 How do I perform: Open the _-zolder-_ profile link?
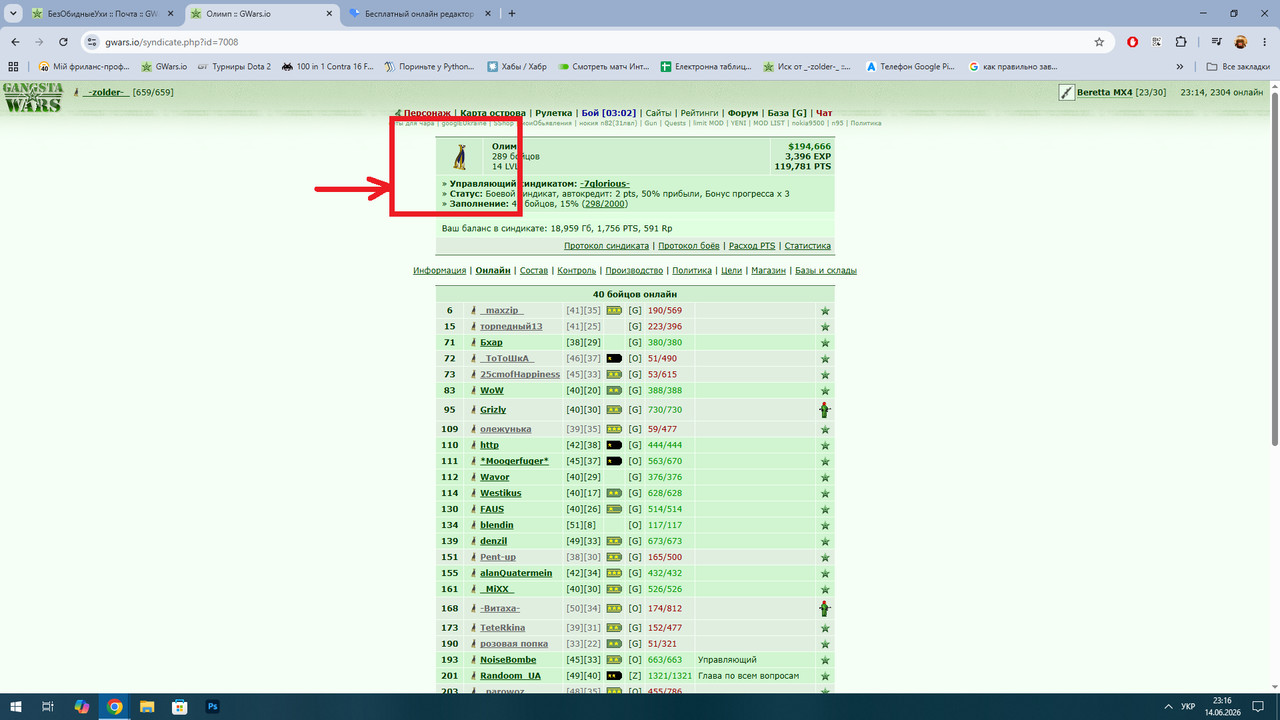106,92
